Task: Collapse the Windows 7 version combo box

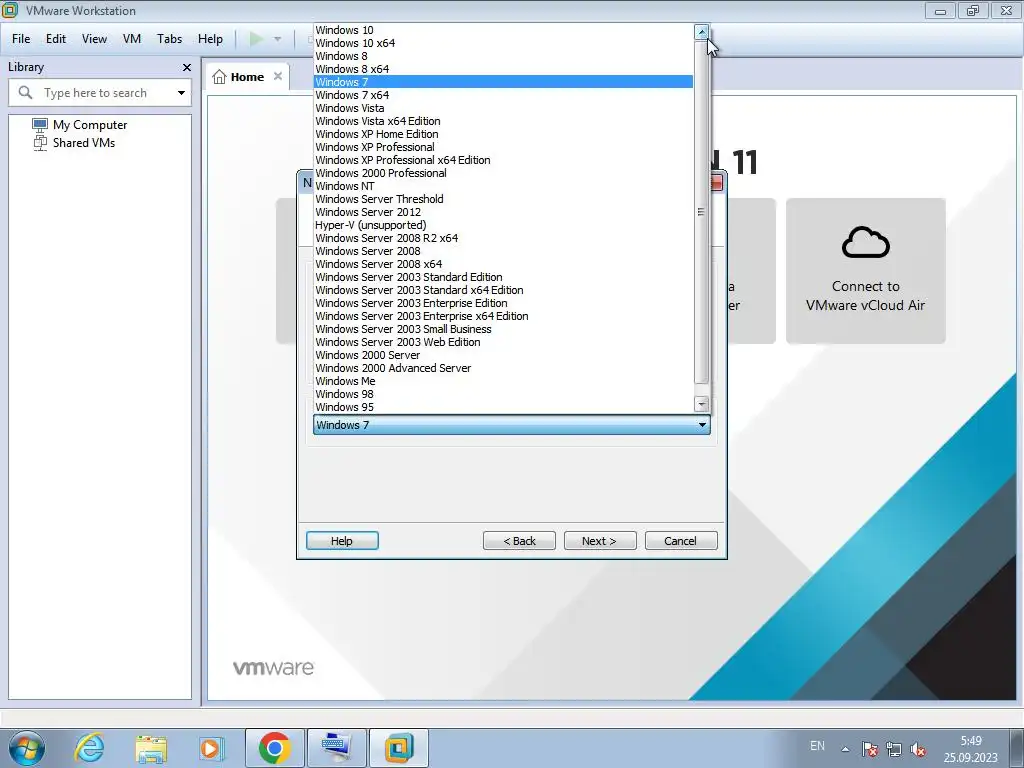Action: coord(511,425)
